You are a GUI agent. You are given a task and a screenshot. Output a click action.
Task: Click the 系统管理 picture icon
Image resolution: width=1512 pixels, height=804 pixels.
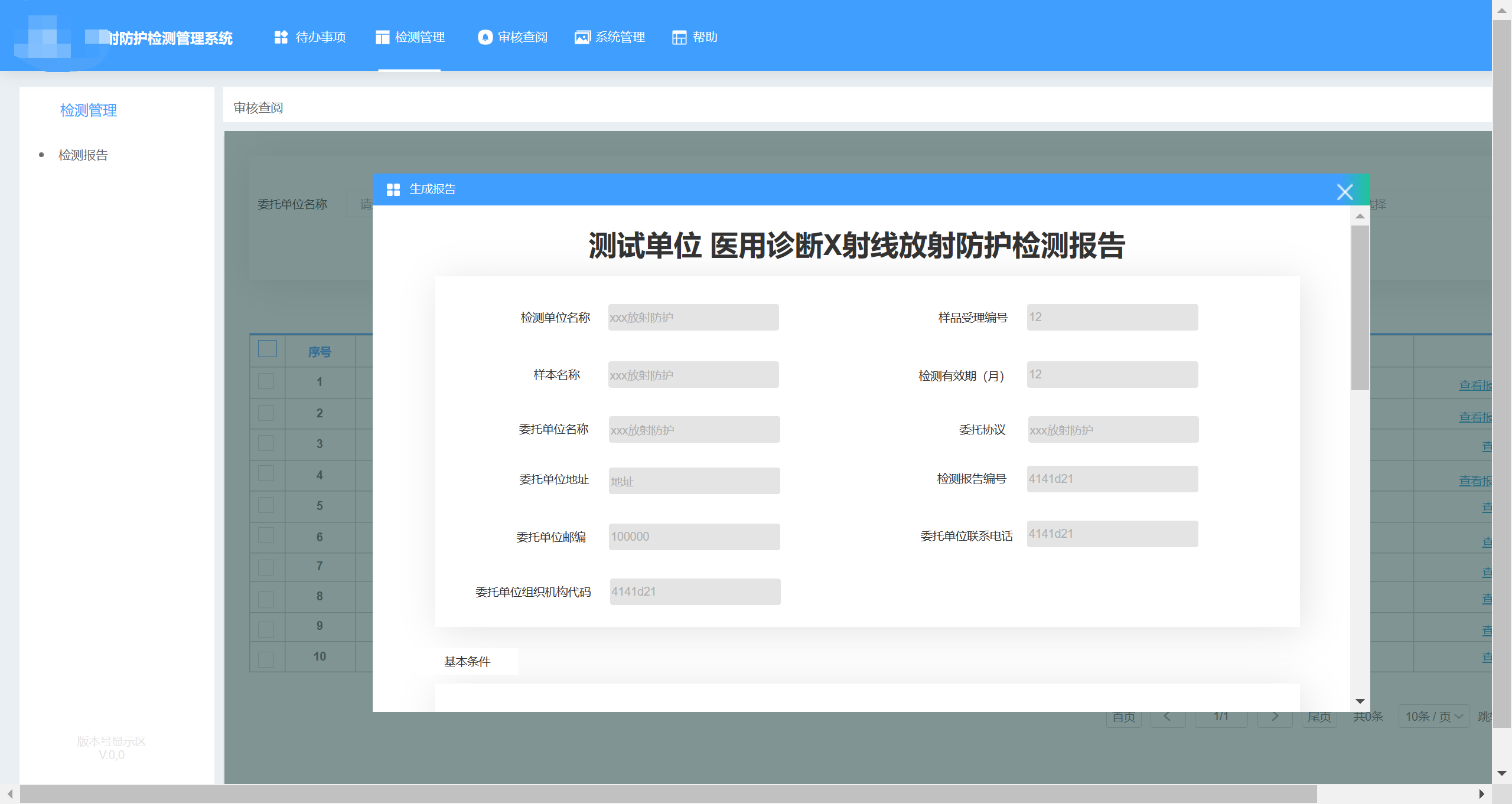pos(582,37)
